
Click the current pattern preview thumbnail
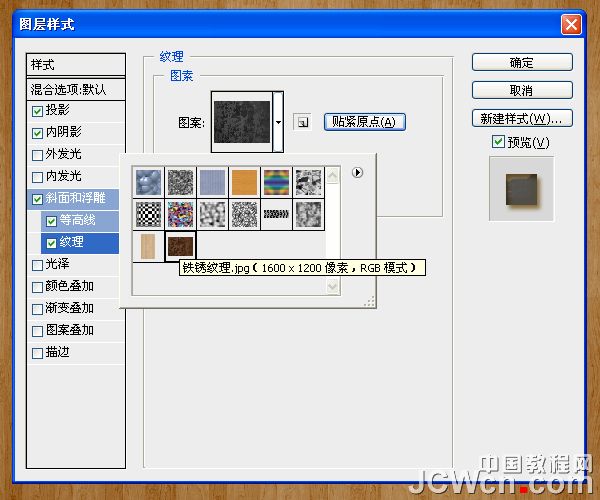tap(242, 122)
